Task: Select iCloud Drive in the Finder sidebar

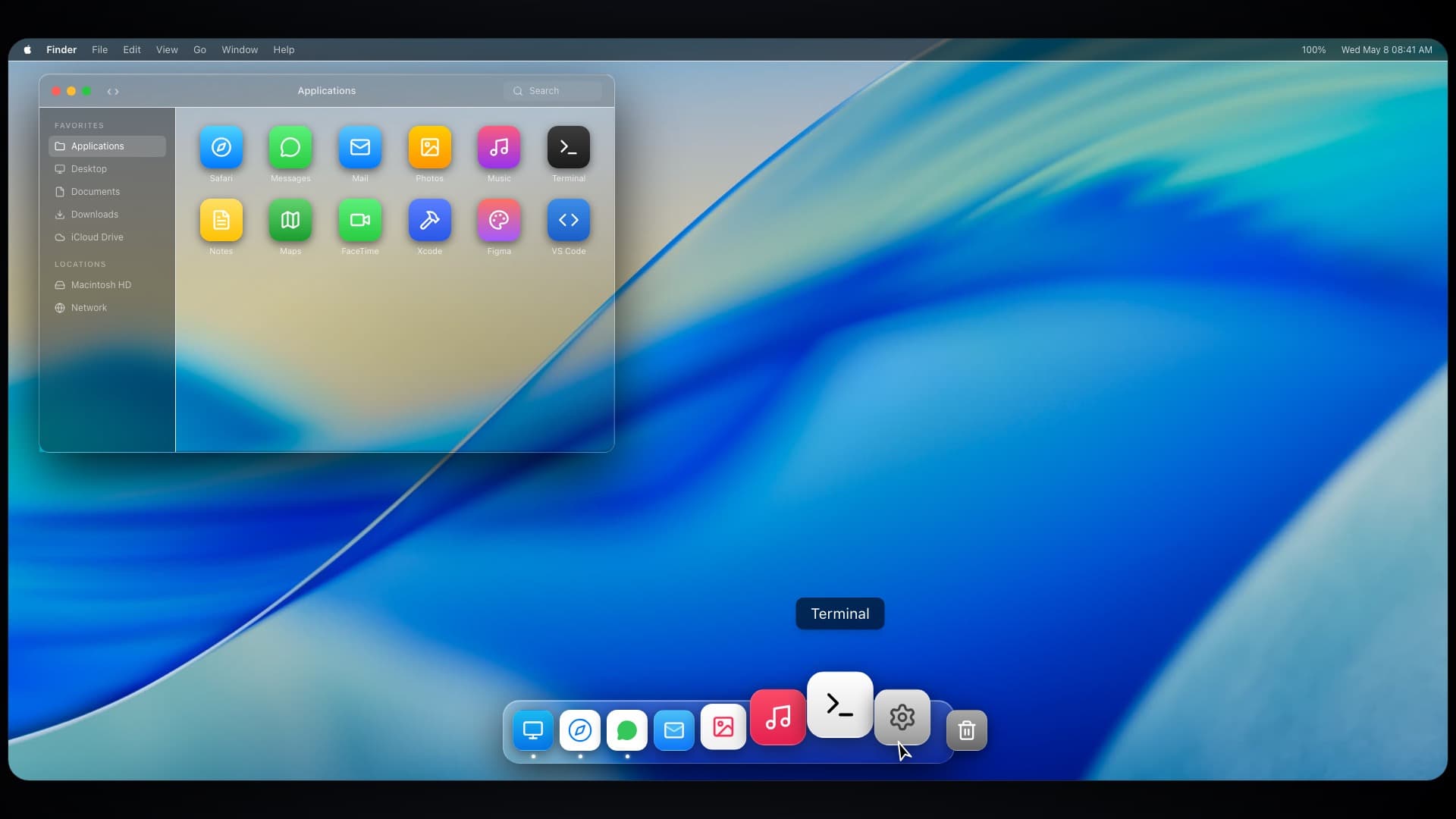Action: pos(107,237)
